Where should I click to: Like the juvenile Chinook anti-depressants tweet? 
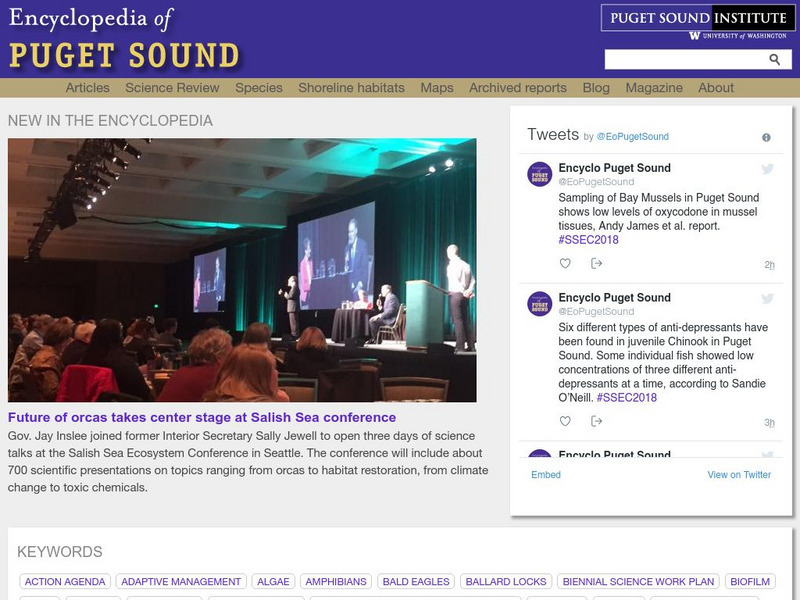(x=565, y=421)
